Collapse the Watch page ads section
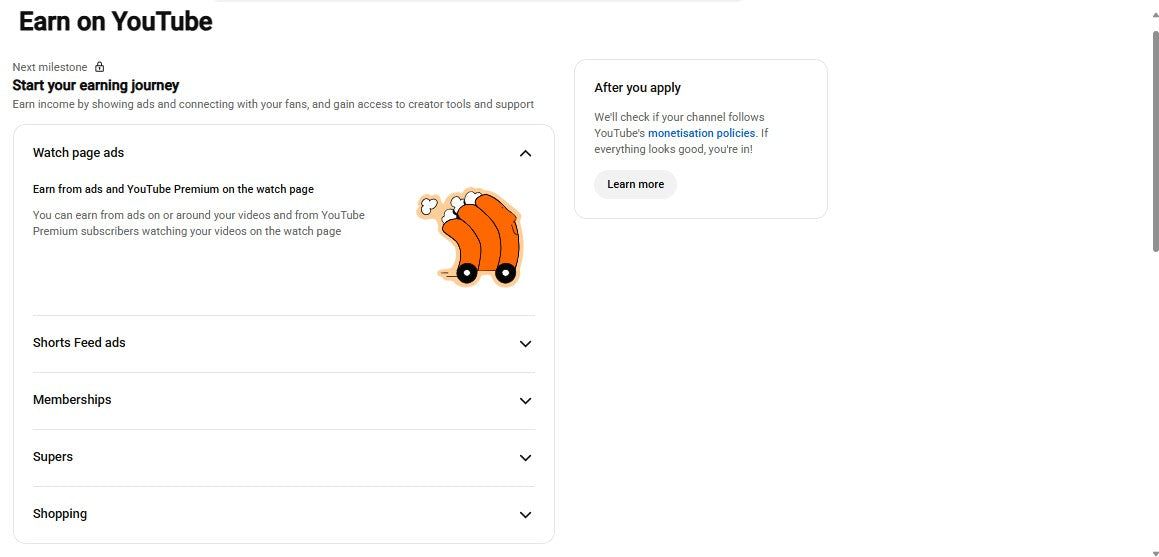Image resolution: width=1159 pixels, height=557 pixels. [526, 154]
